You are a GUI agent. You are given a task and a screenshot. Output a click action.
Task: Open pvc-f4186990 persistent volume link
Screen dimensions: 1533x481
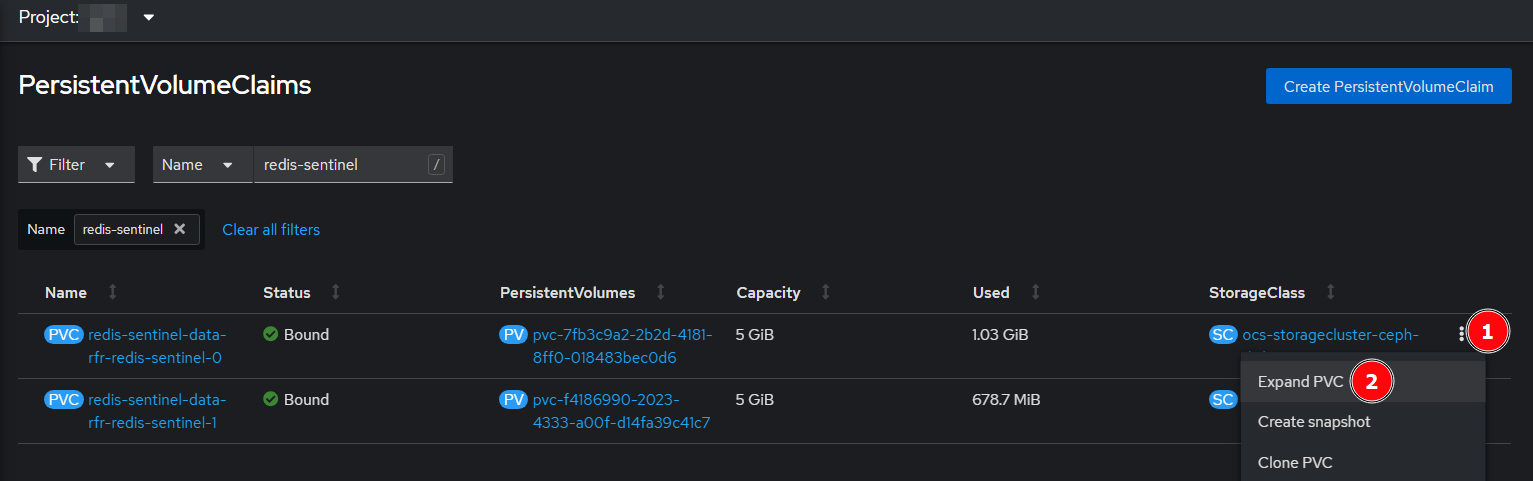(621, 411)
